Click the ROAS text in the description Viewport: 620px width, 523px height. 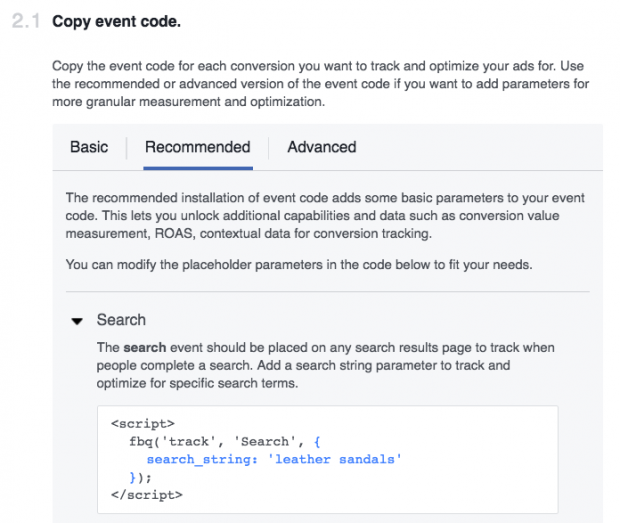pos(174,234)
